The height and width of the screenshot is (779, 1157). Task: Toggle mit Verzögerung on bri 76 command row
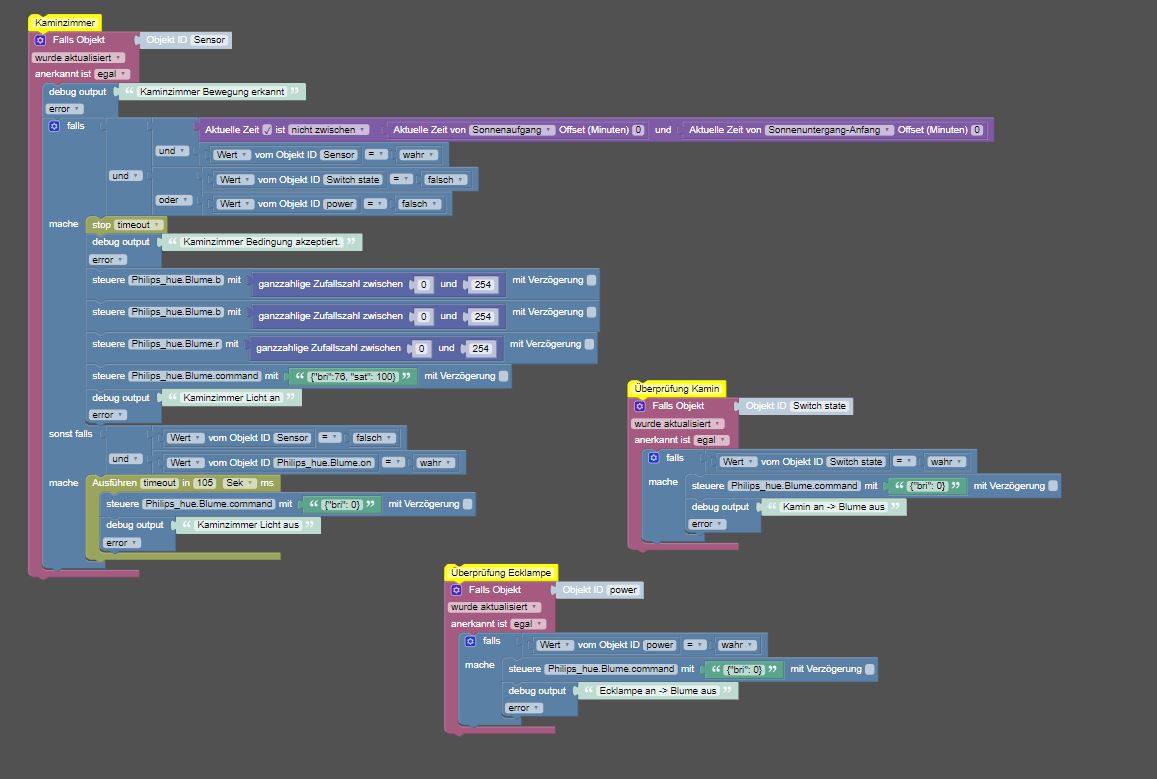503,376
